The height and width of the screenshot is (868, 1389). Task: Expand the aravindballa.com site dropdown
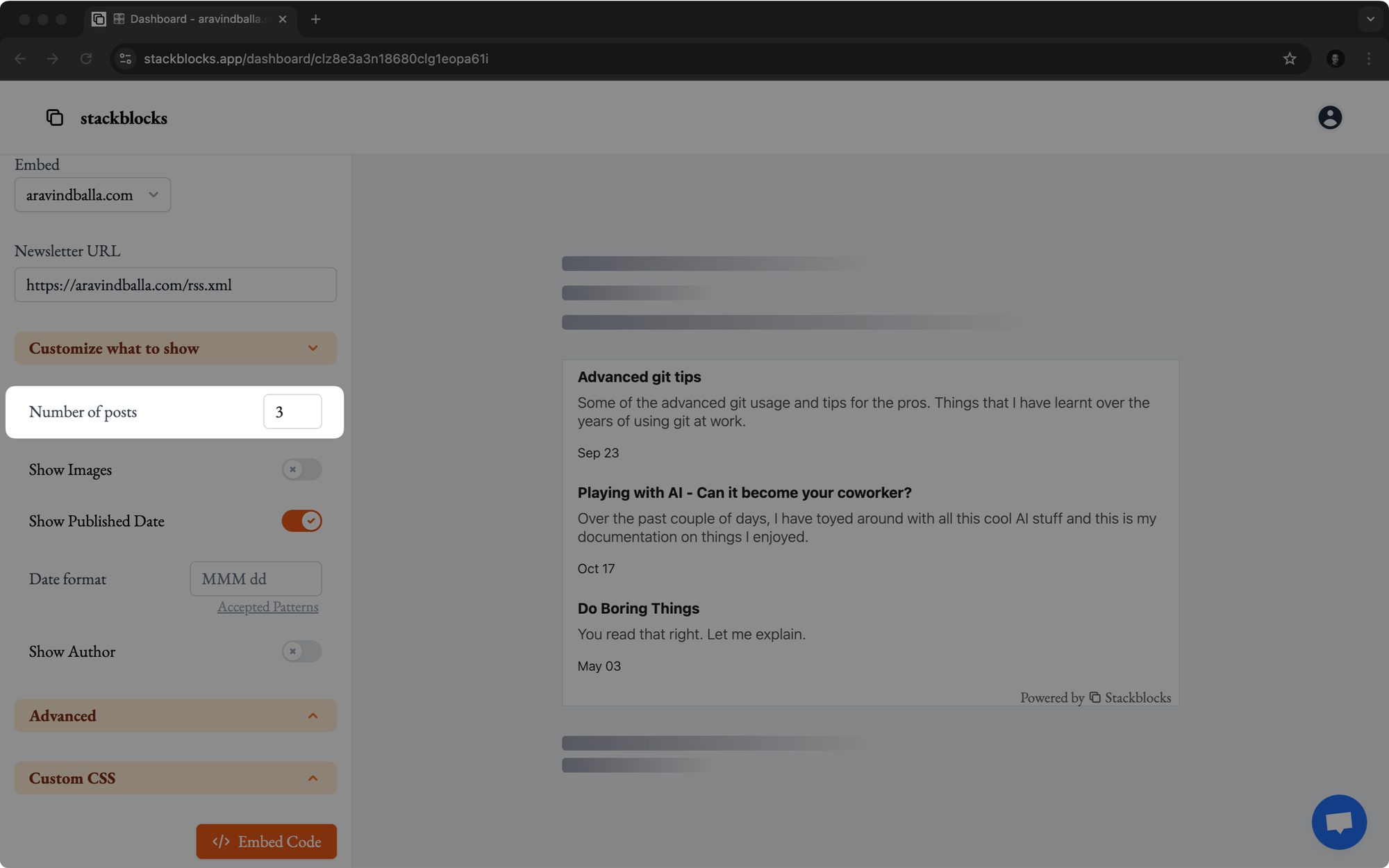[92, 194]
